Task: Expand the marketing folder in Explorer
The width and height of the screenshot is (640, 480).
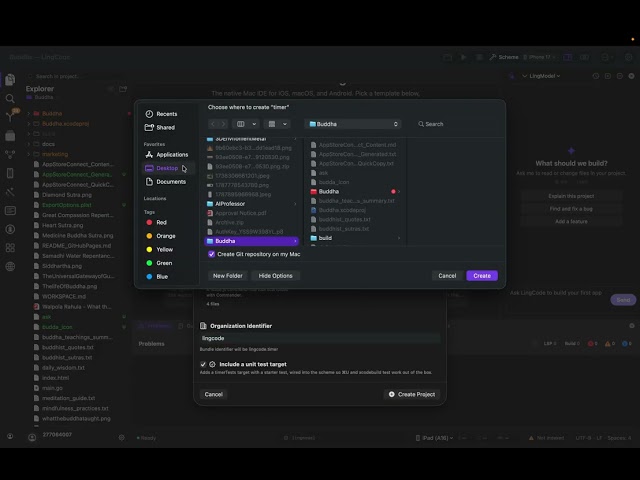Action: click(29, 154)
